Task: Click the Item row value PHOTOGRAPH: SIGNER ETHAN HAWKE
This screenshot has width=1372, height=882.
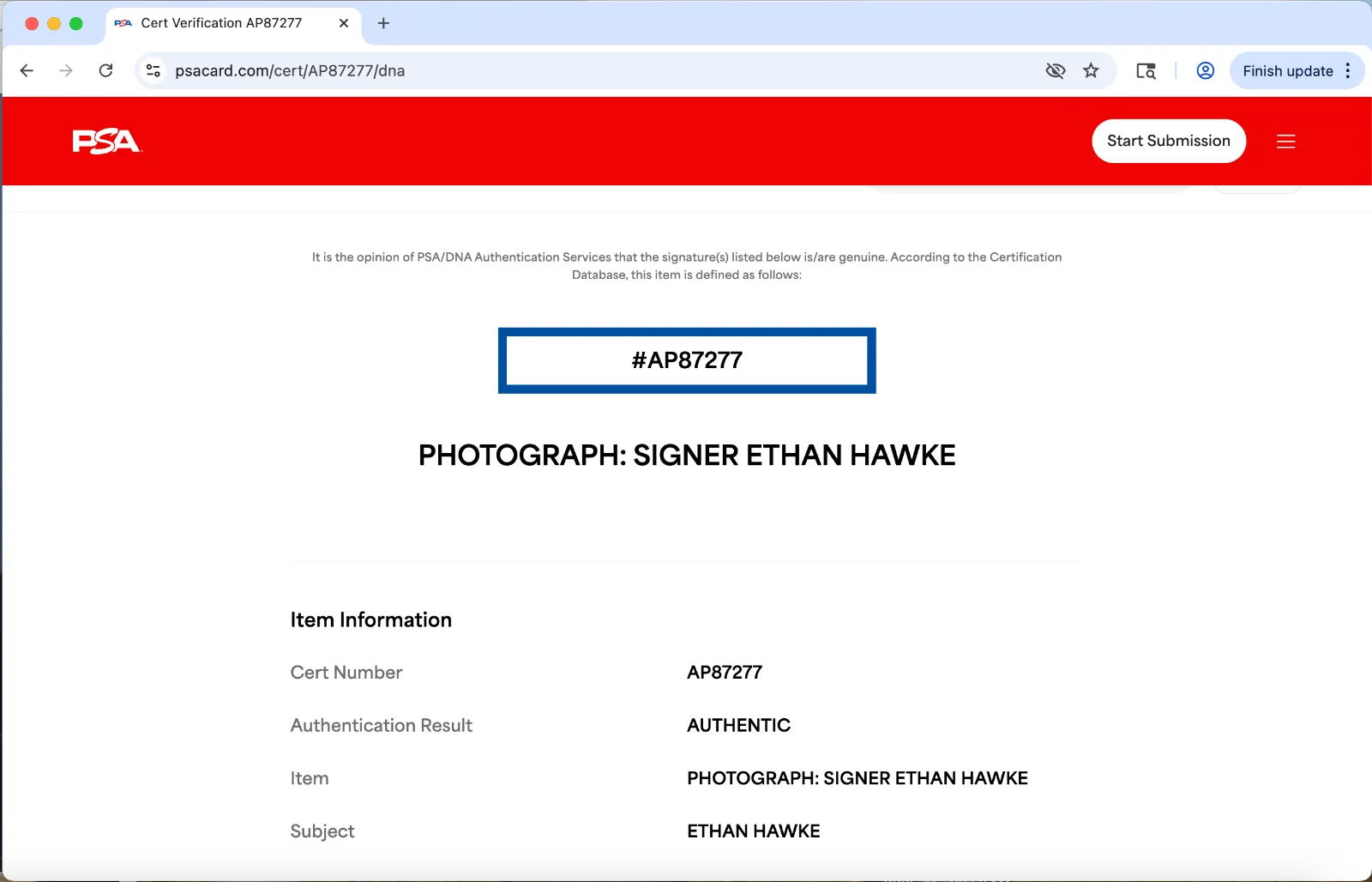Action: point(857,778)
